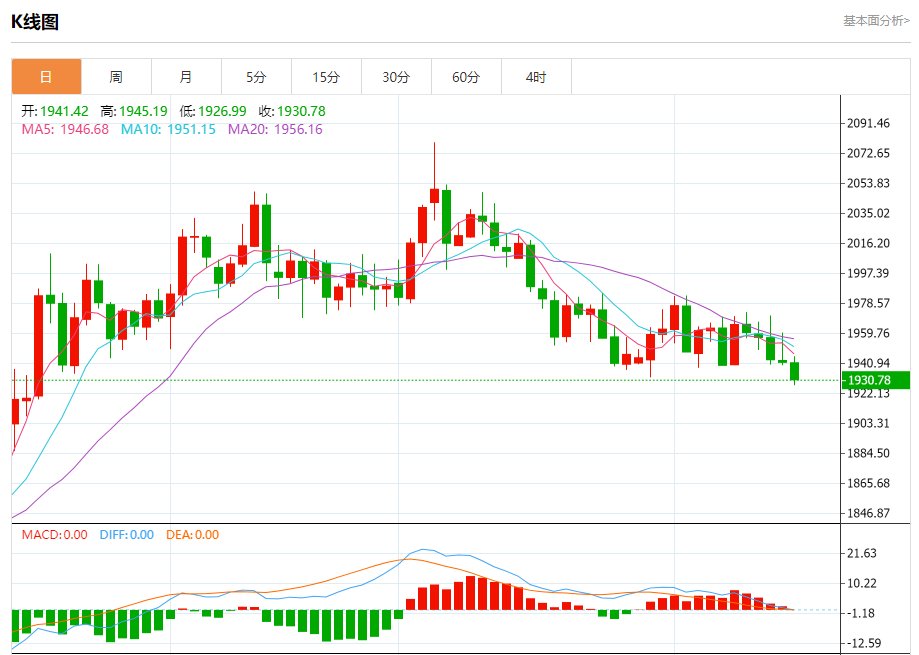Open the 4时 interval tab

tap(536, 77)
